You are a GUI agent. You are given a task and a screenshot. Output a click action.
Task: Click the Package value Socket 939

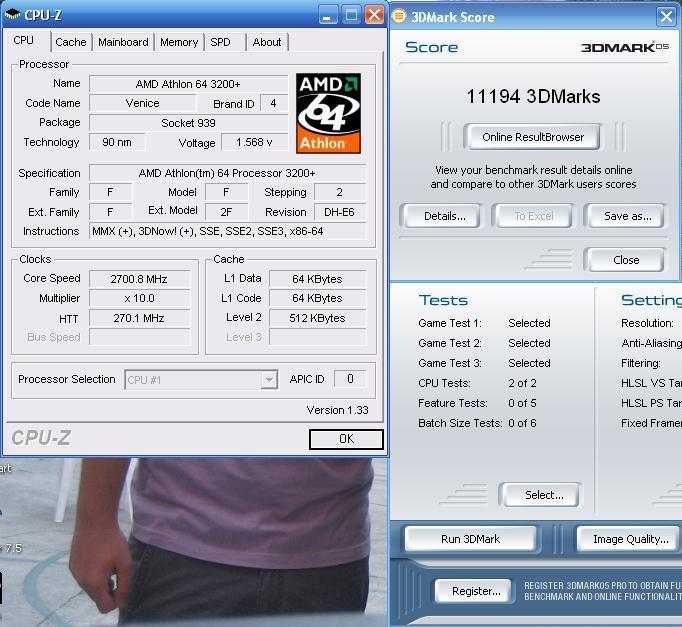(x=188, y=123)
